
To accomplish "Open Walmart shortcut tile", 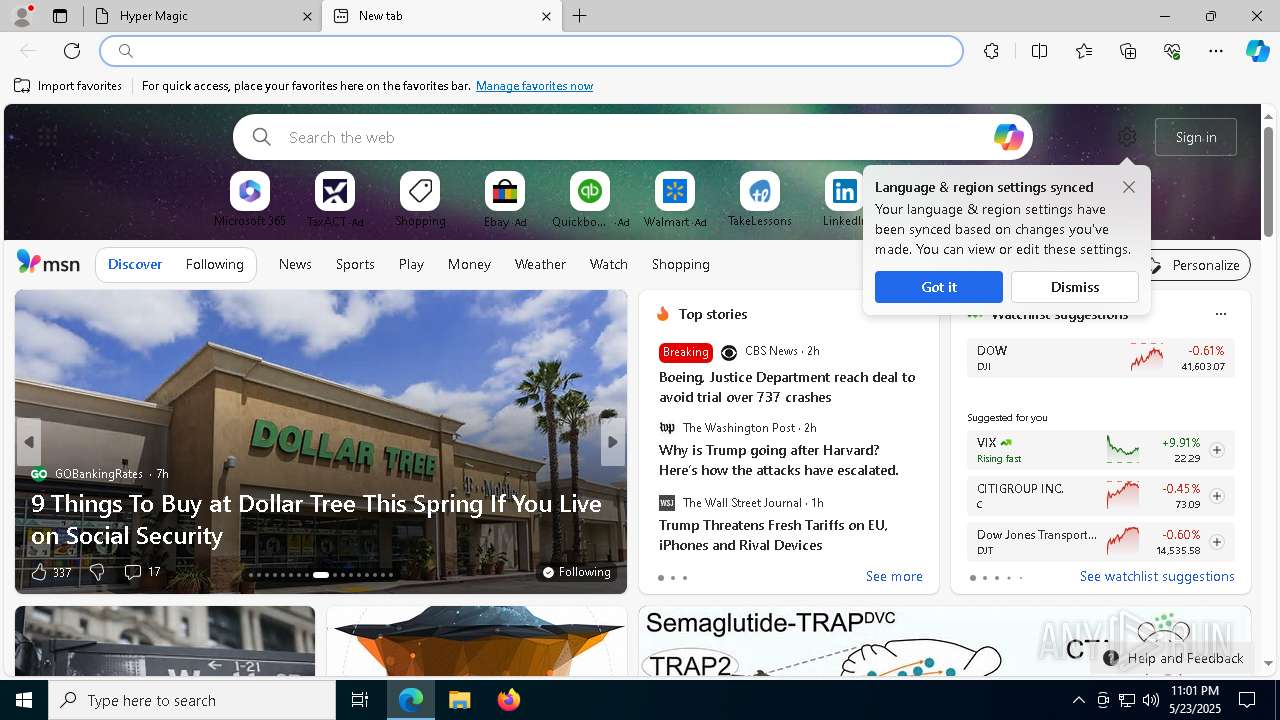I will pyautogui.click(x=675, y=200).
